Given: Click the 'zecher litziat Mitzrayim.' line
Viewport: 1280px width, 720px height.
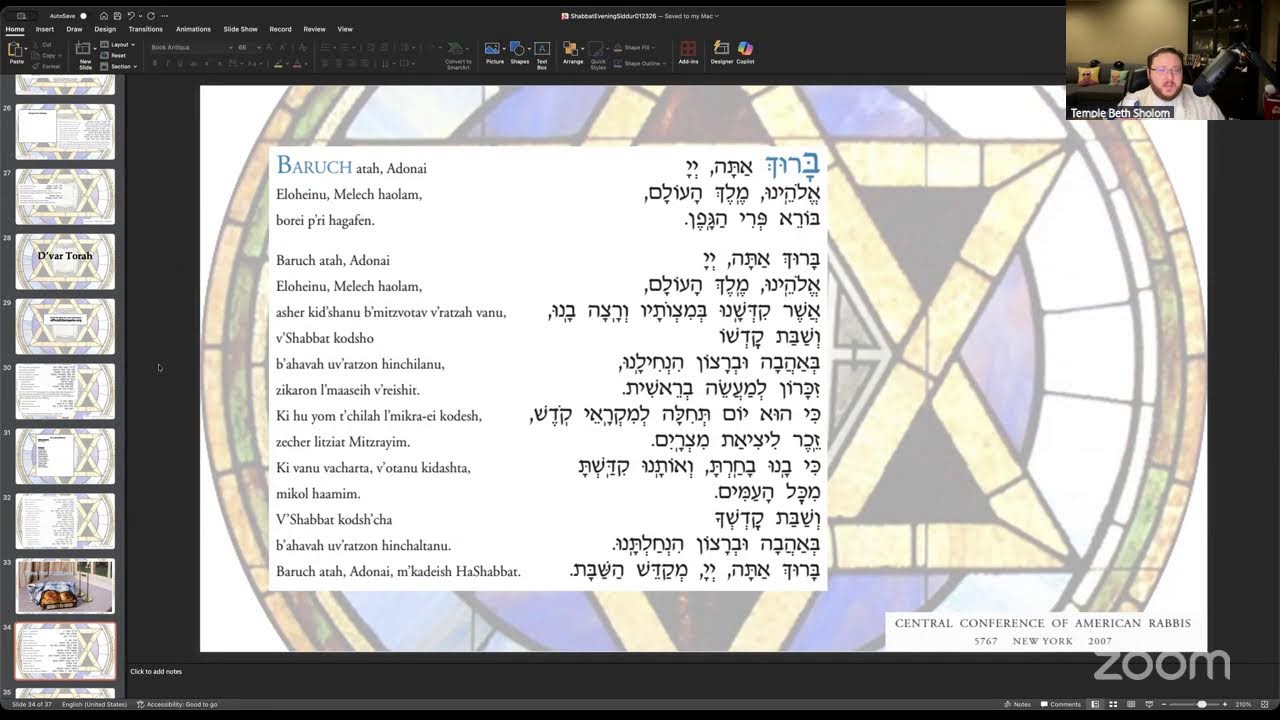Looking at the screenshot, I should tap(343, 442).
